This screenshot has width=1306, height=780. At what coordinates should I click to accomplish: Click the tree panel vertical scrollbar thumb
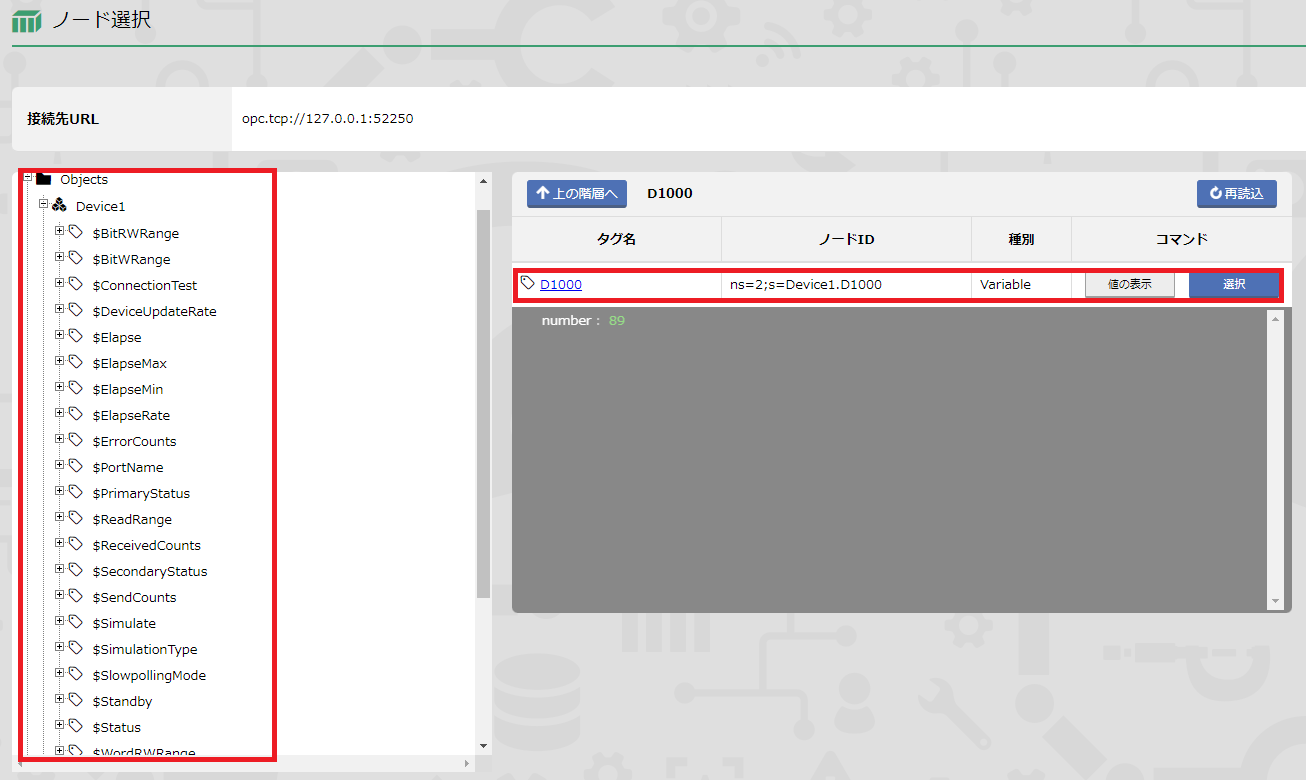coord(483,403)
